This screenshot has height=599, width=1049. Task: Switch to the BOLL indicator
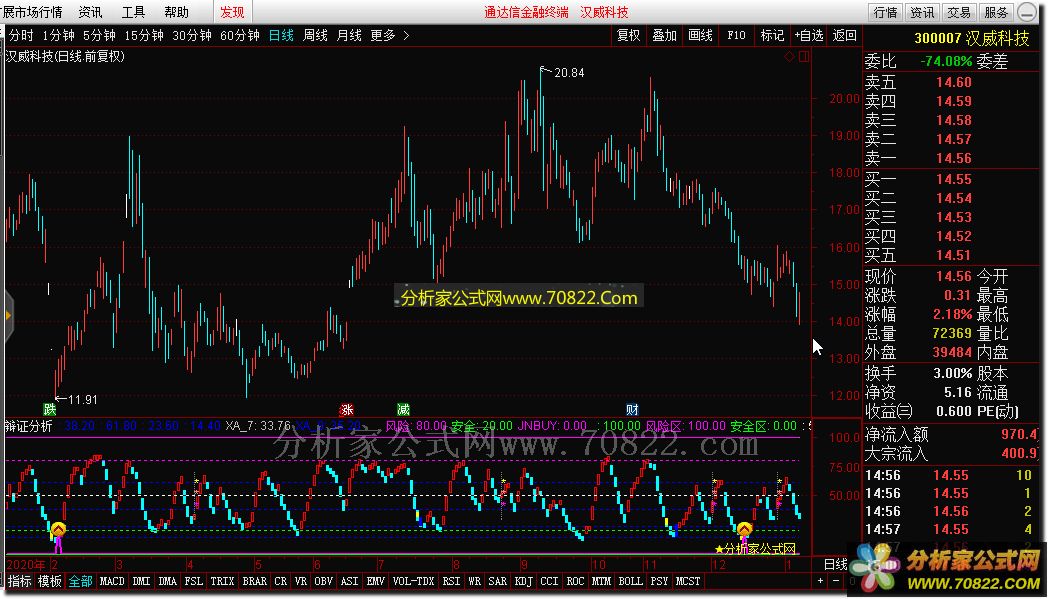(630, 581)
